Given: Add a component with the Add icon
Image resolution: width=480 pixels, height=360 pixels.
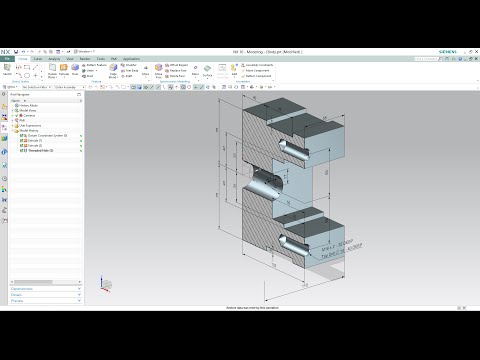Looking at the screenshot, I should [x=234, y=70].
